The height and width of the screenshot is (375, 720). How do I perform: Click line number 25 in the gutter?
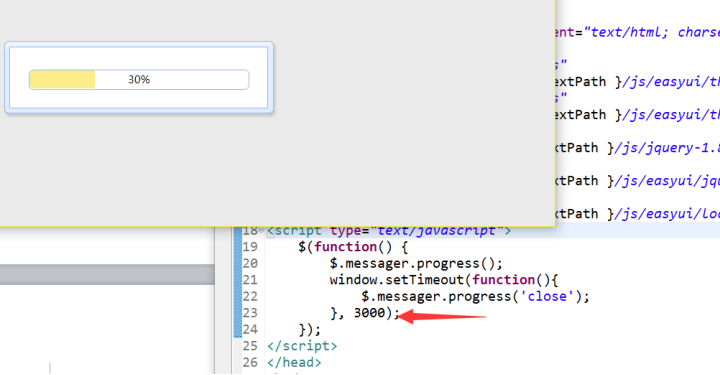[x=250, y=346]
